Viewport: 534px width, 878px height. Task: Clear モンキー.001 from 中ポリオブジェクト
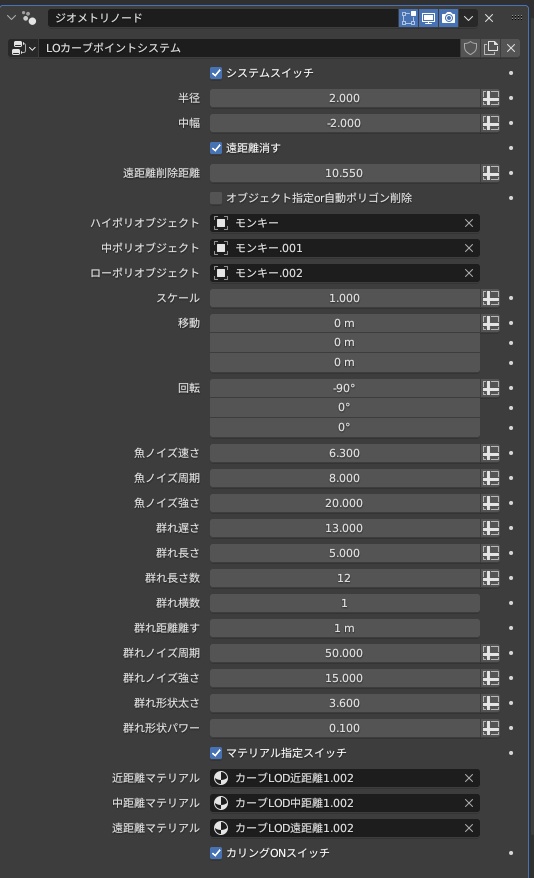click(469, 248)
